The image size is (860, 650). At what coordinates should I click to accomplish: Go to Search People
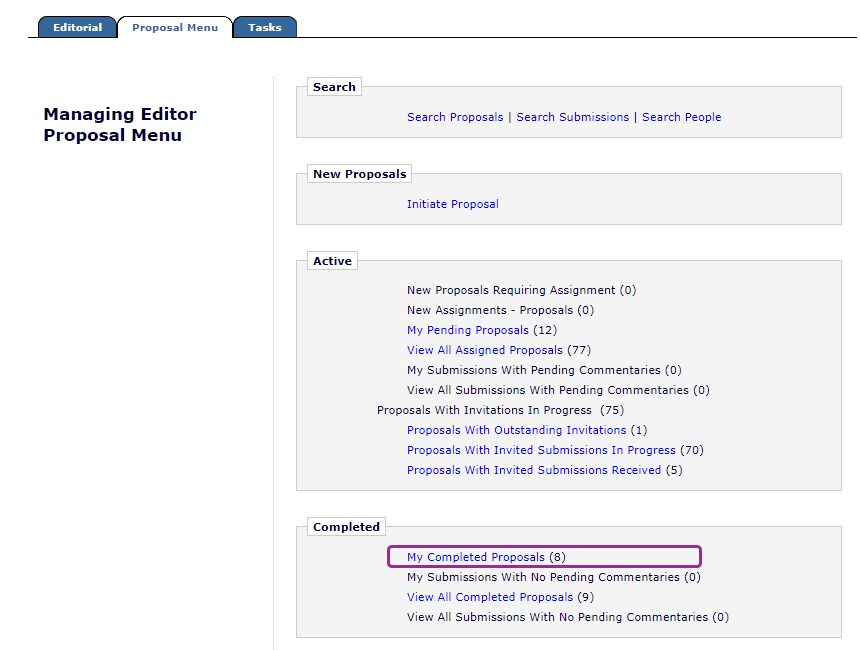pos(681,117)
